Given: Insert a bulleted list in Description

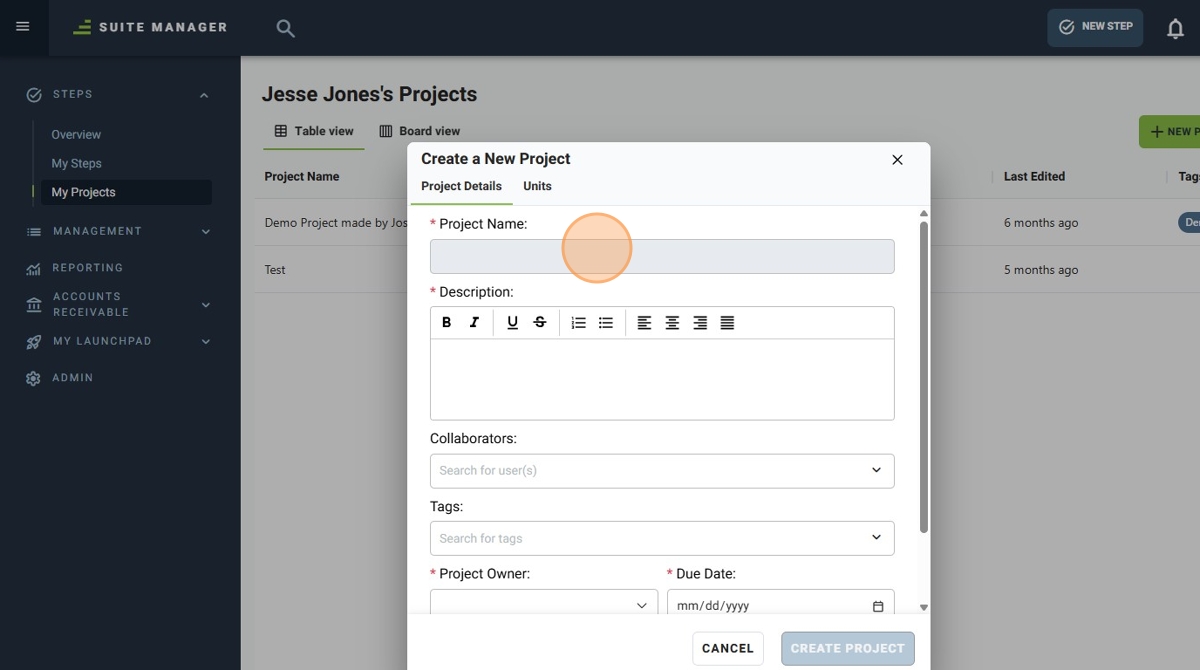Looking at the screenshot, I should pyautogui.click(x=606, y=323).
